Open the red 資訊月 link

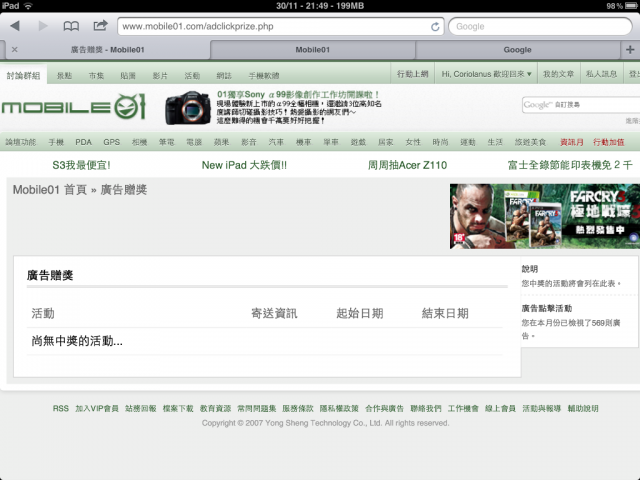(571, 142)
